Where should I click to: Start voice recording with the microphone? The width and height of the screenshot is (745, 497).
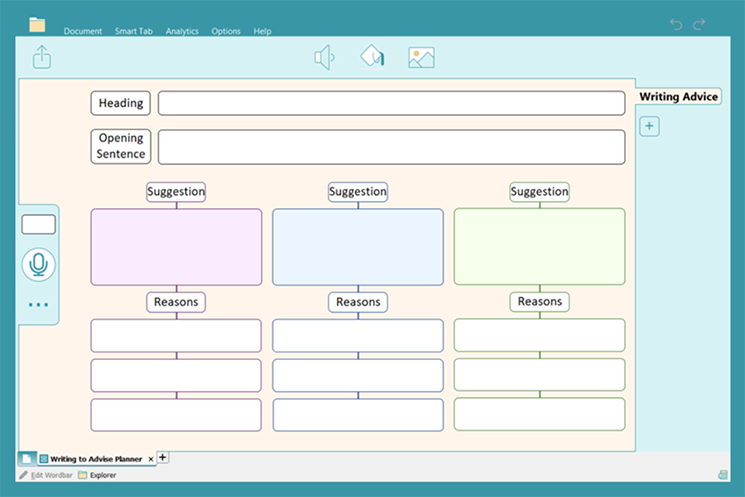coord(38,265)
